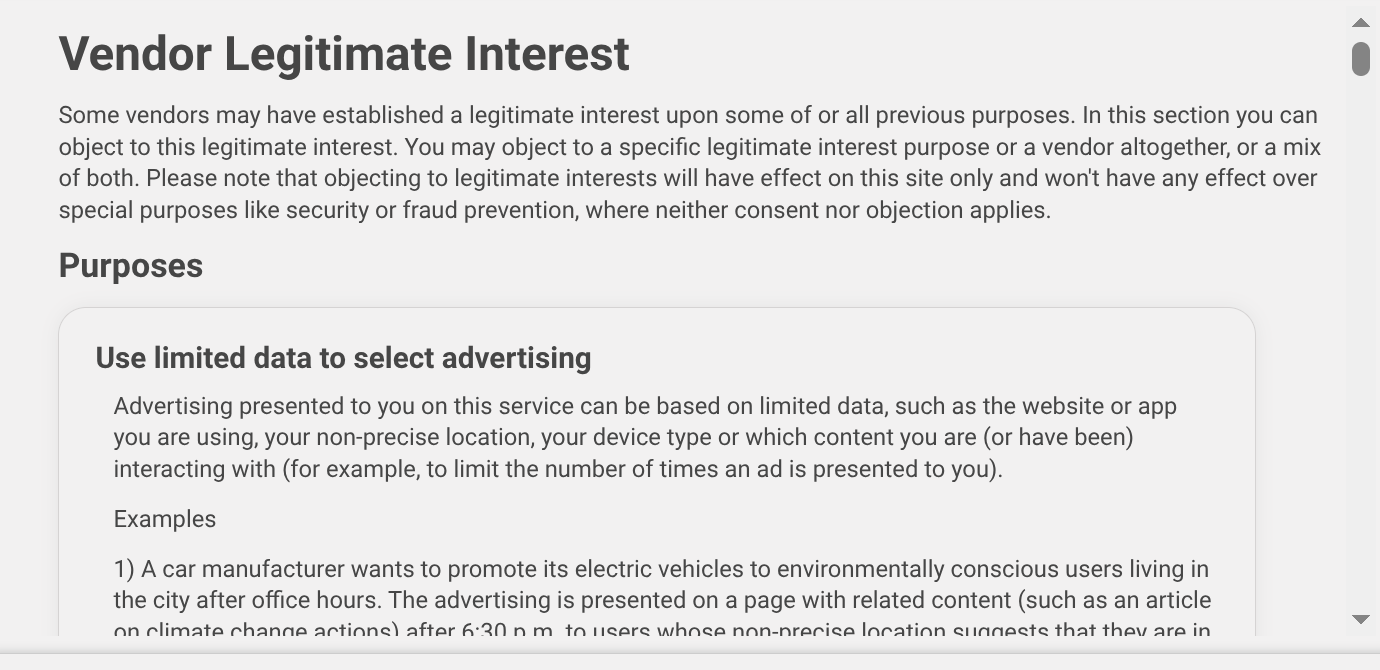Screen dimensions: 1380x670
Task: Select the Purposes section heading
Action: [131, 266]
